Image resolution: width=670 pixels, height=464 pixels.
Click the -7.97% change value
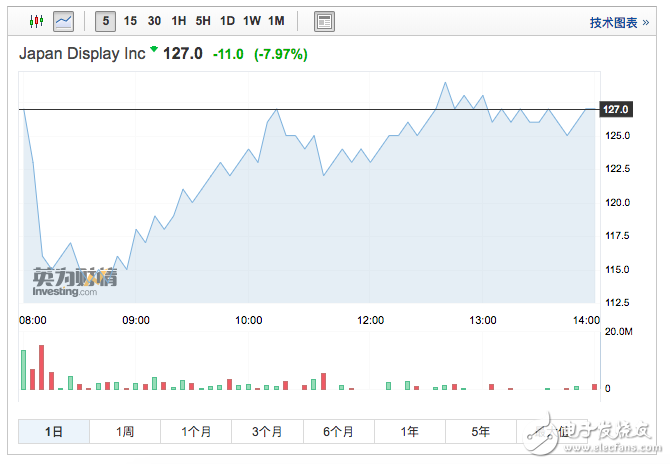pyautogui.click(x=281, y=54)
